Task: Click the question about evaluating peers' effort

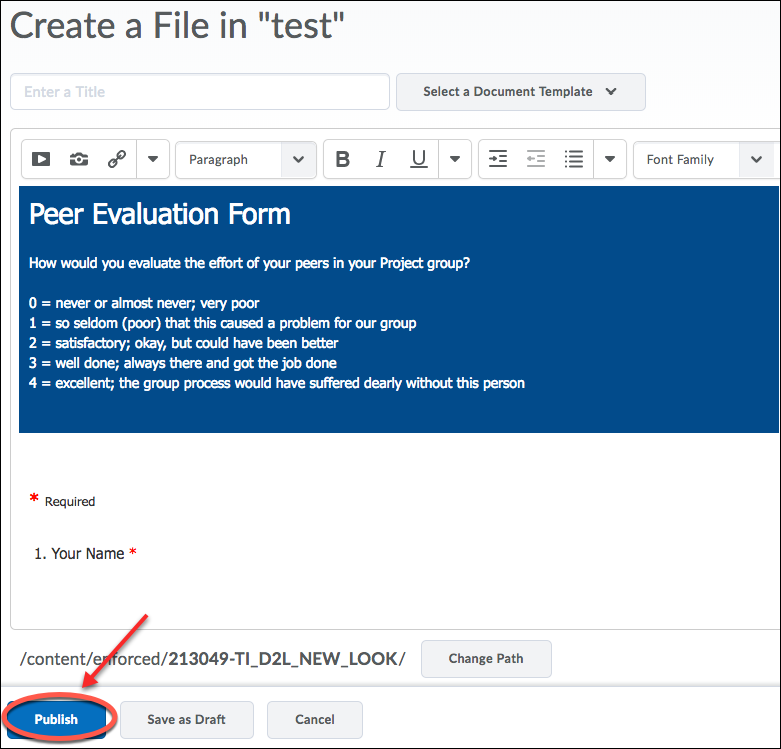Action: tap(250, 263)
